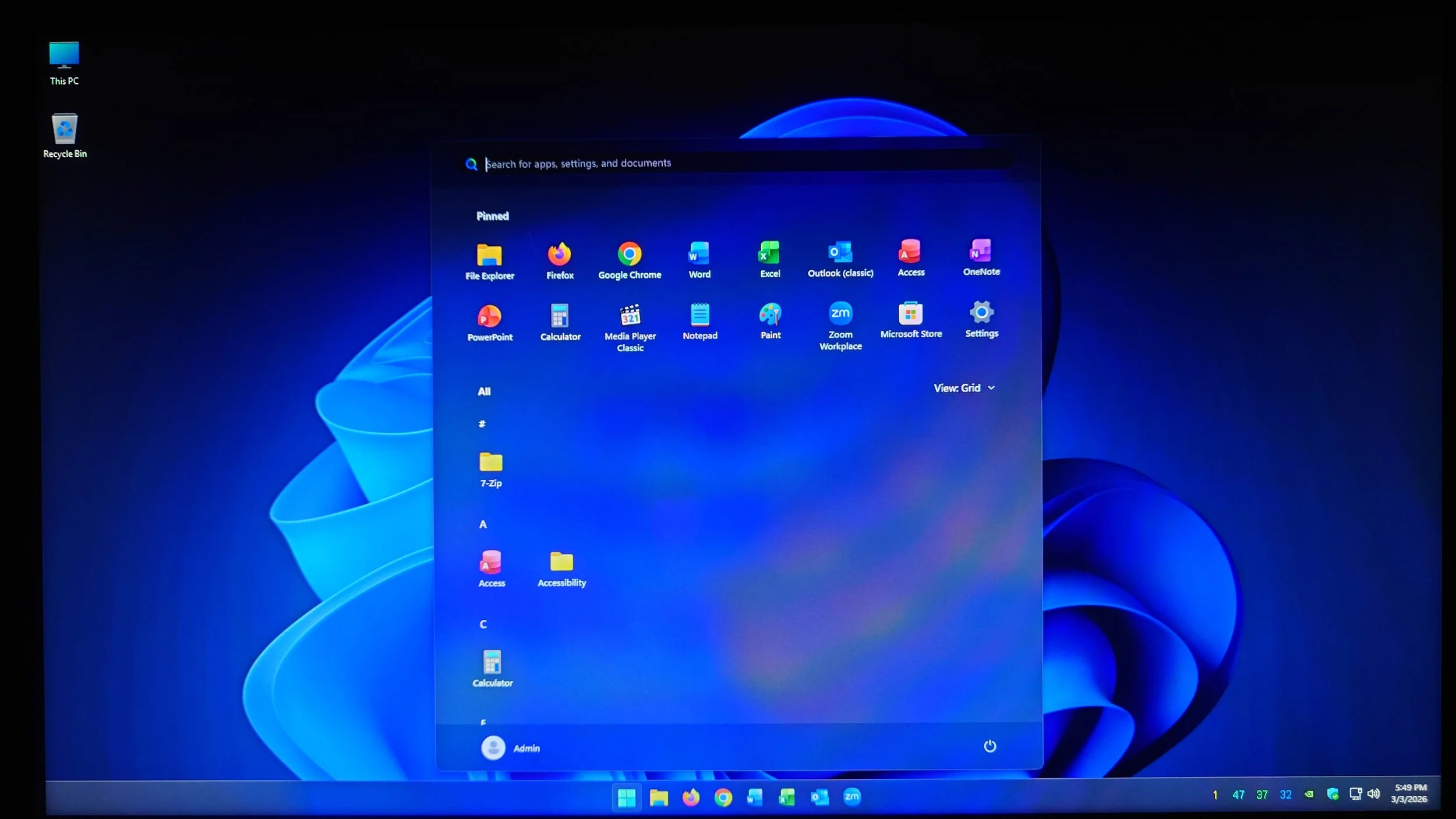Launch Firefox from the taskbar
The height and width of the screenshot is (819, 1456).
click(691, 797)
